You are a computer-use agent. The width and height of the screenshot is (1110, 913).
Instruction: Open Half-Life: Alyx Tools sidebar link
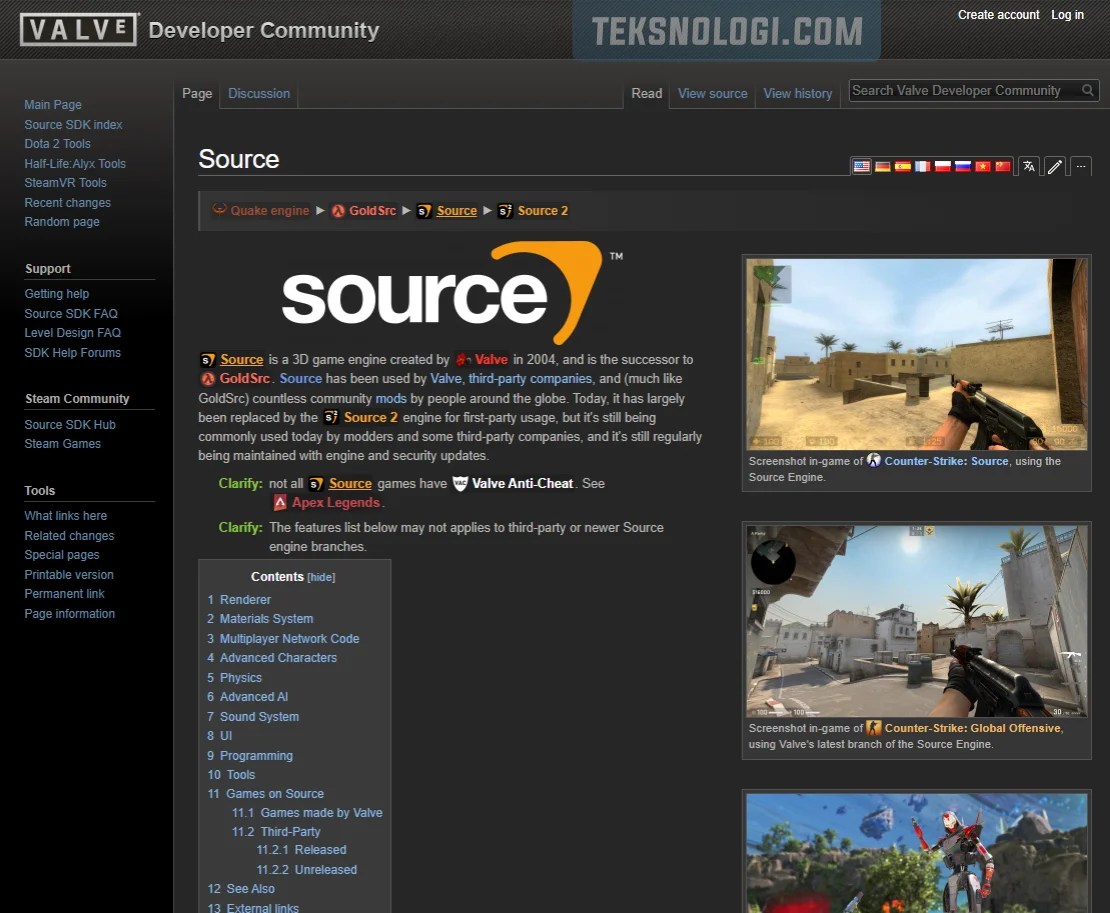point(75,163)
